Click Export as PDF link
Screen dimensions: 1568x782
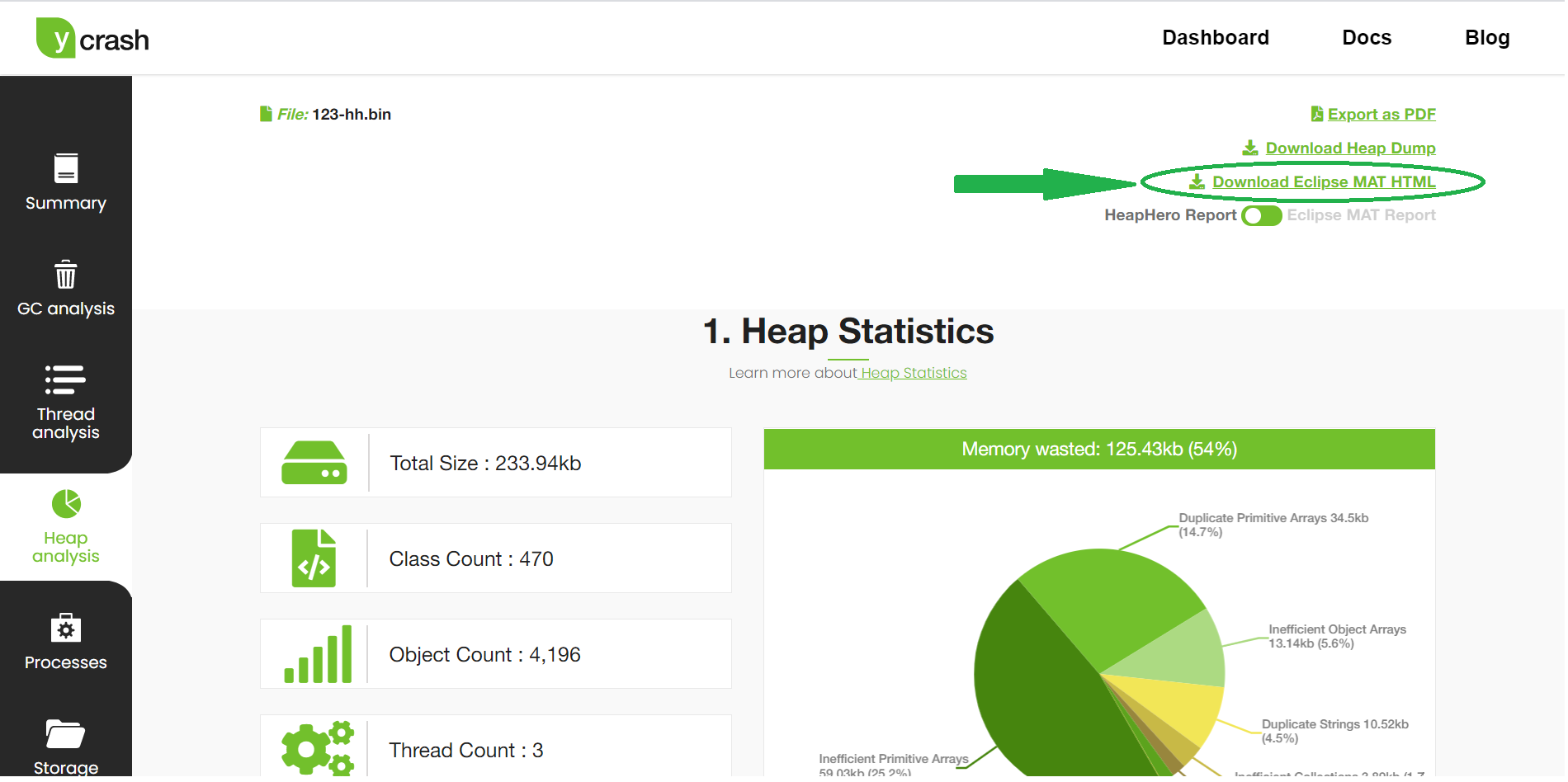1381,115
